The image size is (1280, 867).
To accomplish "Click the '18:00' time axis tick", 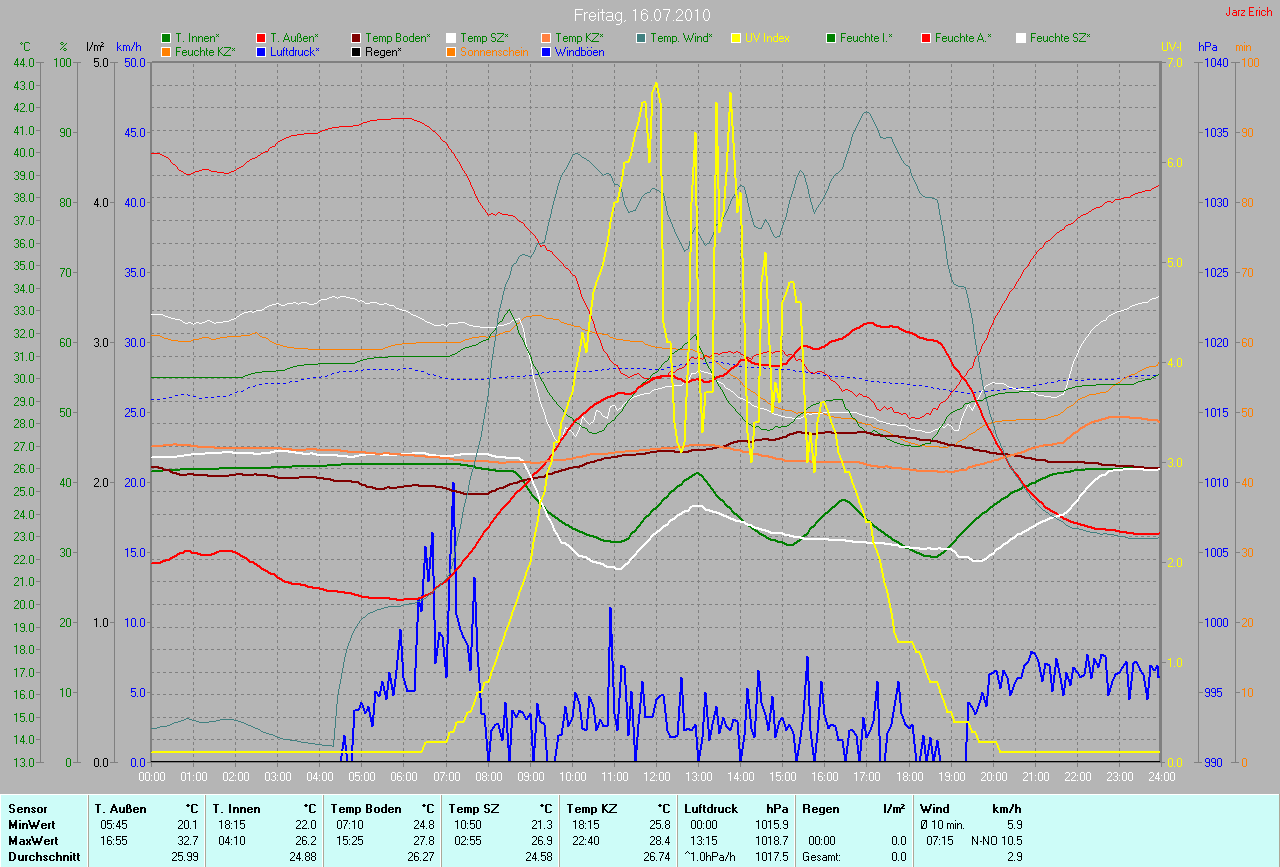I will (908, 776).
